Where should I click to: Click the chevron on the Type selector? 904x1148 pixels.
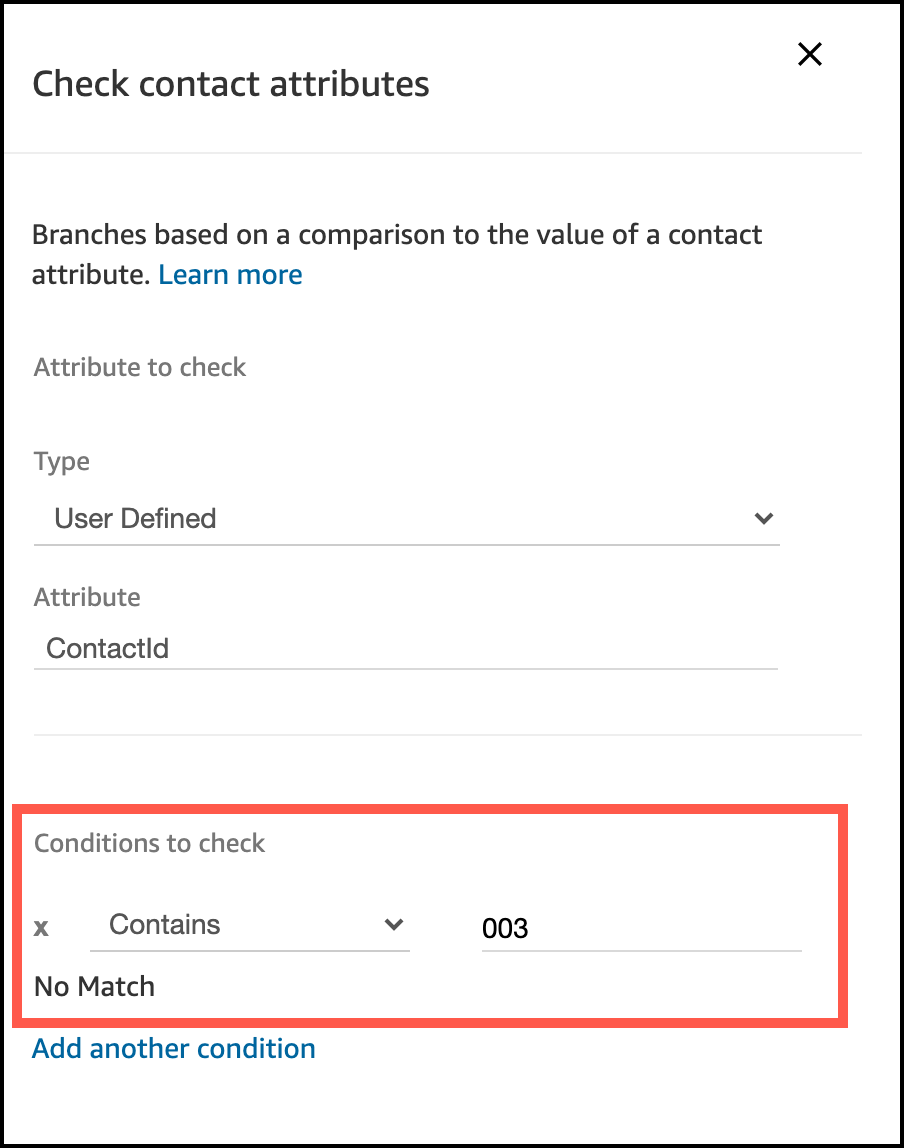[764, 519]
